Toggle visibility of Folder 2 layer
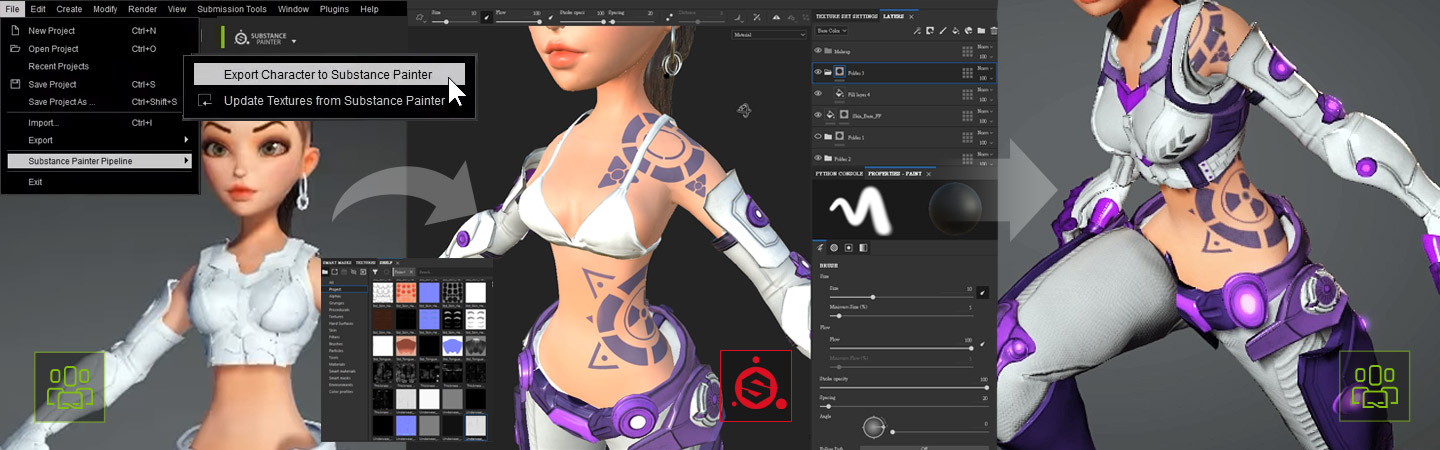Screen dimensions: 1440x450 click(818, 158)
